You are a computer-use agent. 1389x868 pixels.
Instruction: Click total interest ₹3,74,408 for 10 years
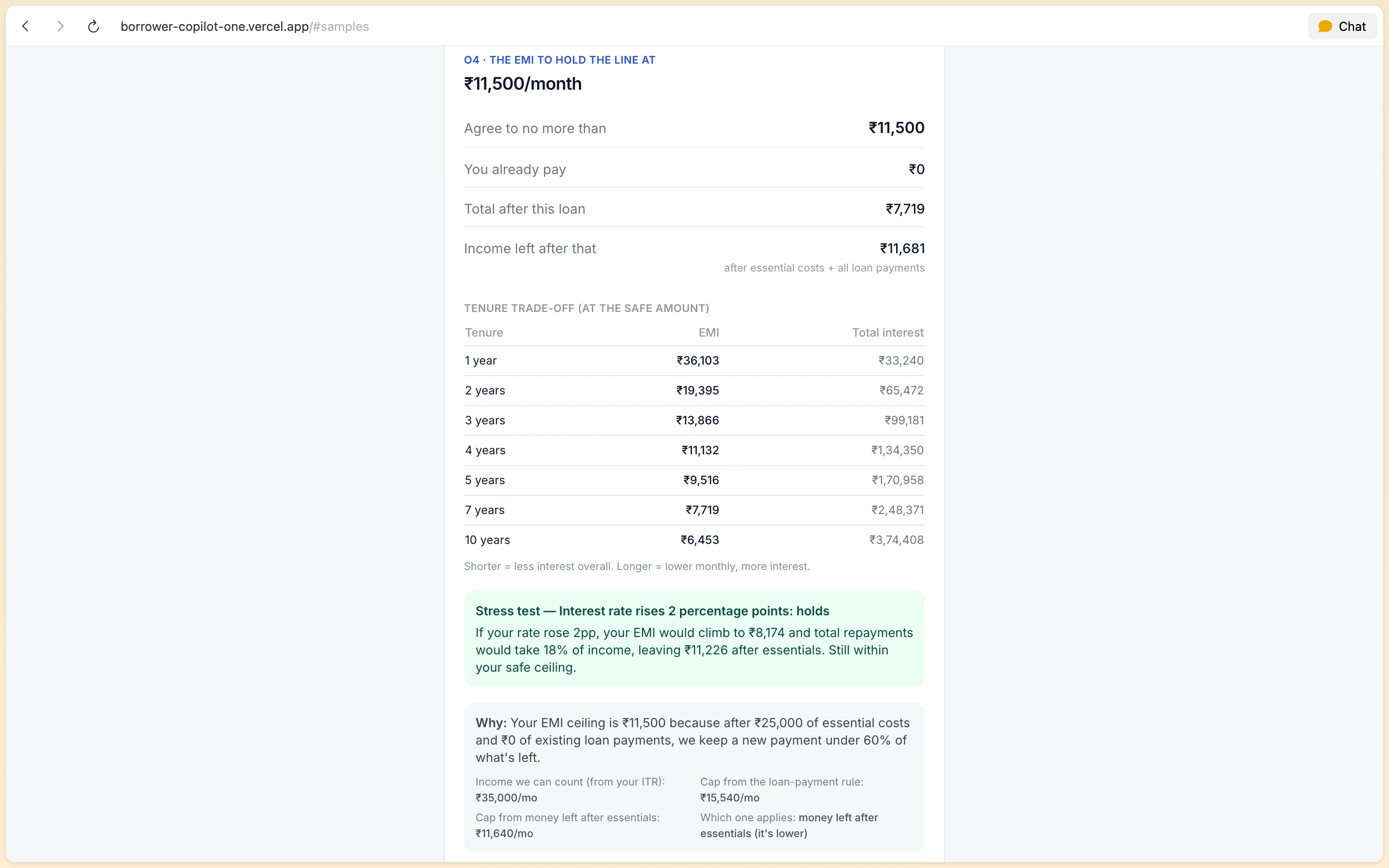click(897, 540)
